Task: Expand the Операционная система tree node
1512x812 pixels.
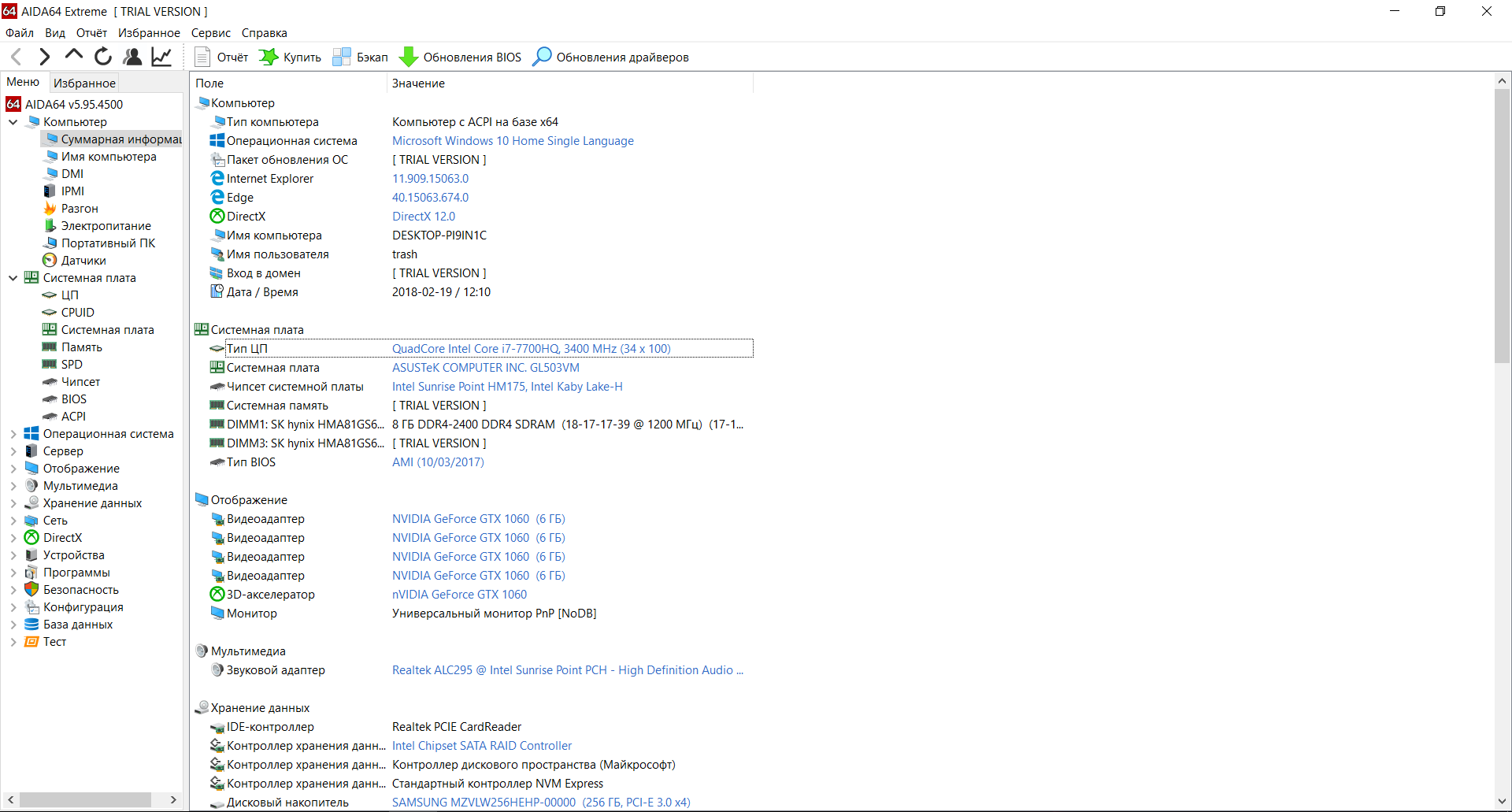Action: click(13, 434)
